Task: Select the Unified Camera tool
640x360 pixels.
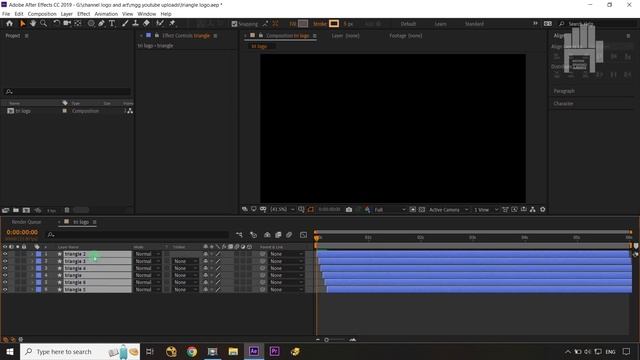Action: click(x=67, y=24)
